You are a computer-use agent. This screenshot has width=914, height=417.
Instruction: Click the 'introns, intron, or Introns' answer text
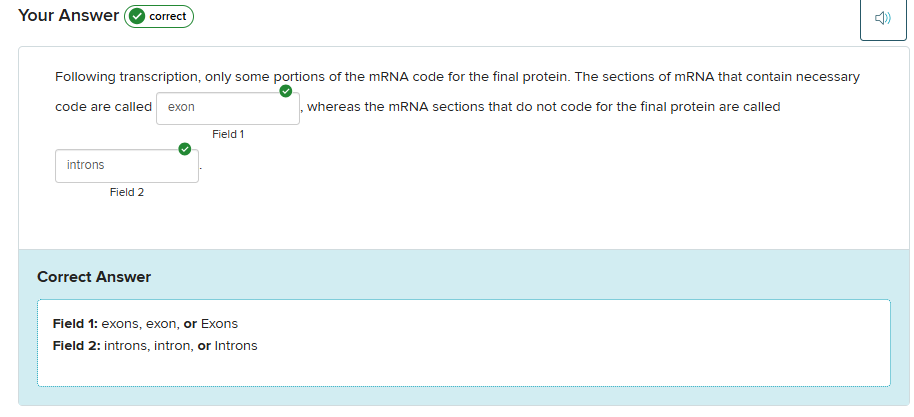click(x=181, y=346)
